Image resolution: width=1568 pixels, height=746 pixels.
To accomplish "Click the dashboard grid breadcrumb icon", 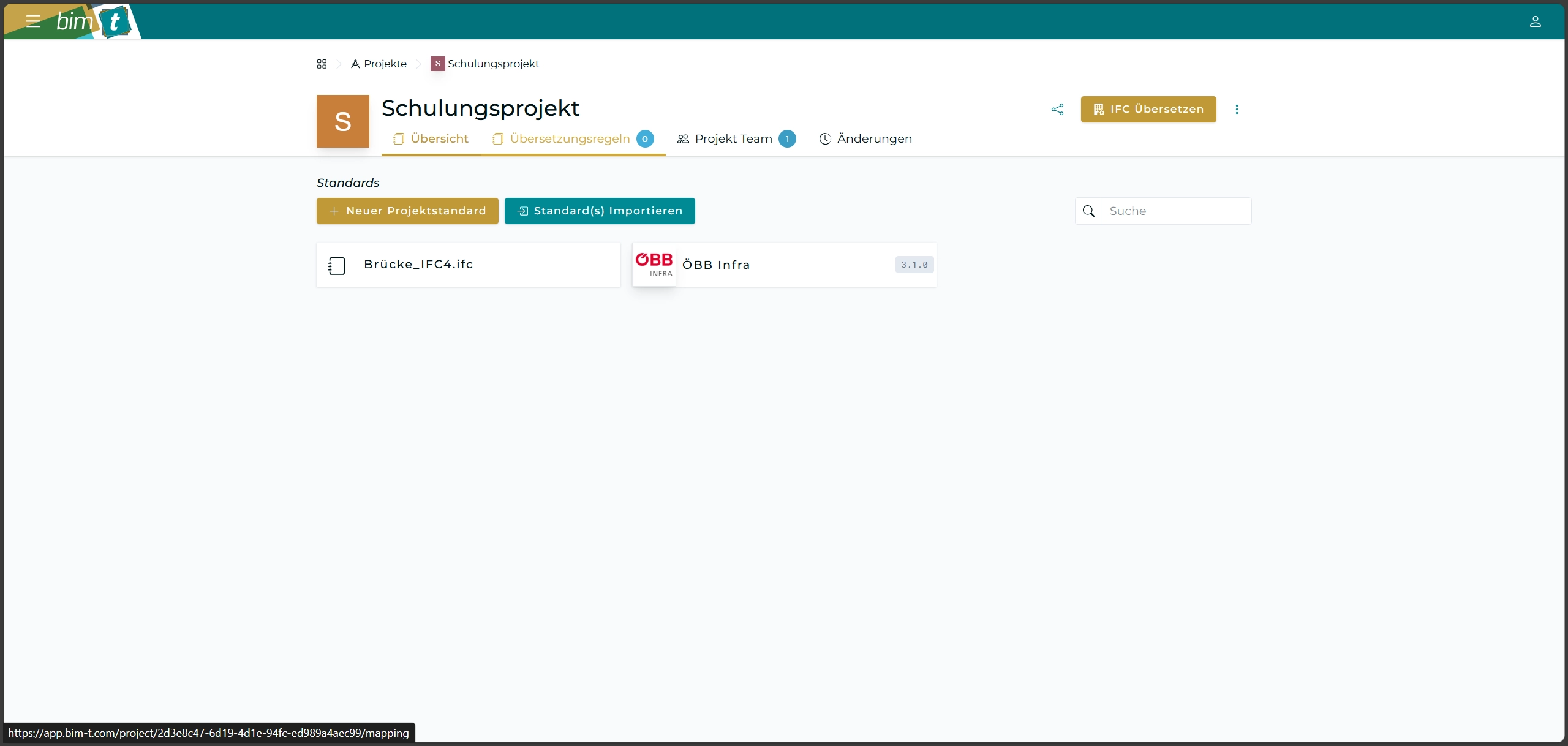I will pyautogui.click(x=322, y=64).
